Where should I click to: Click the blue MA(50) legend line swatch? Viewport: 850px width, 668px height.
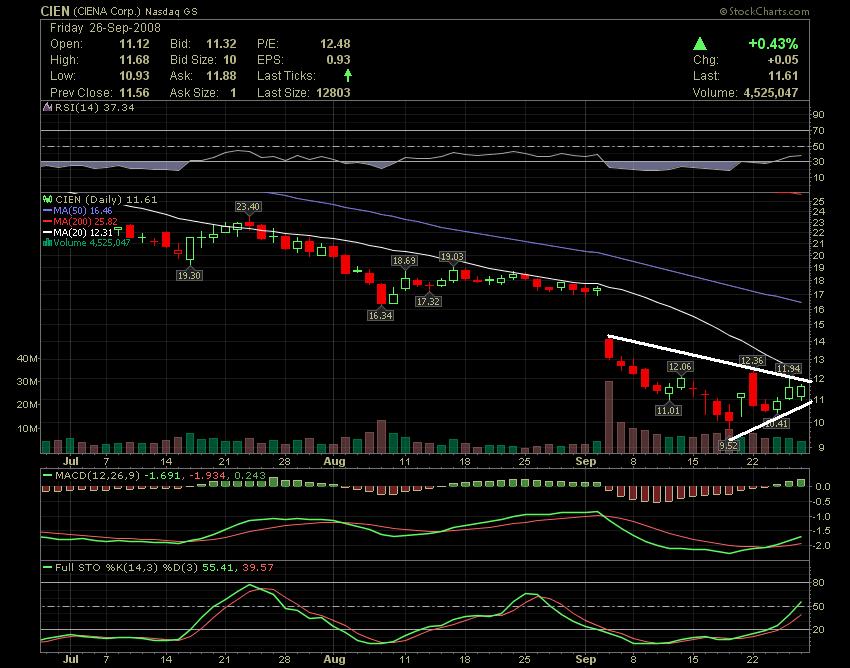[x=48, y=210]
